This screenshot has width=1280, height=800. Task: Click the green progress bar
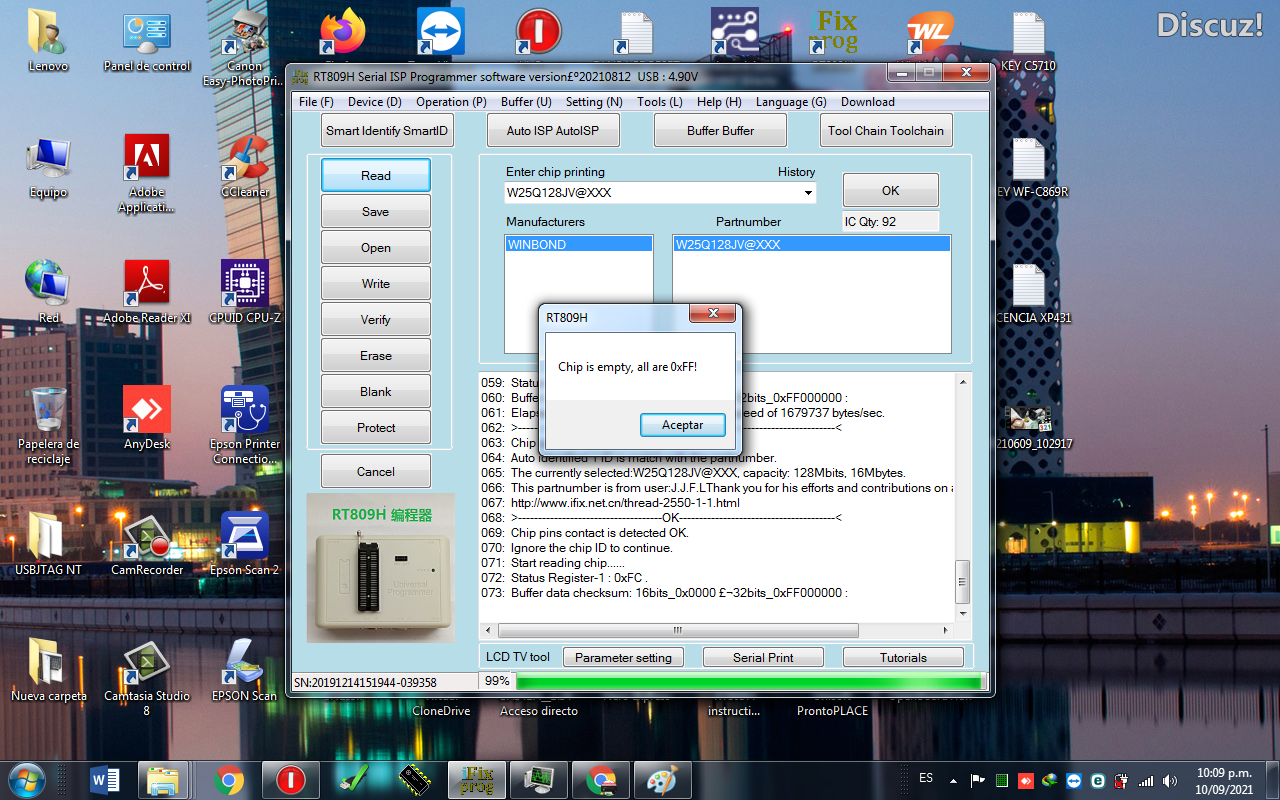[748, 682]
